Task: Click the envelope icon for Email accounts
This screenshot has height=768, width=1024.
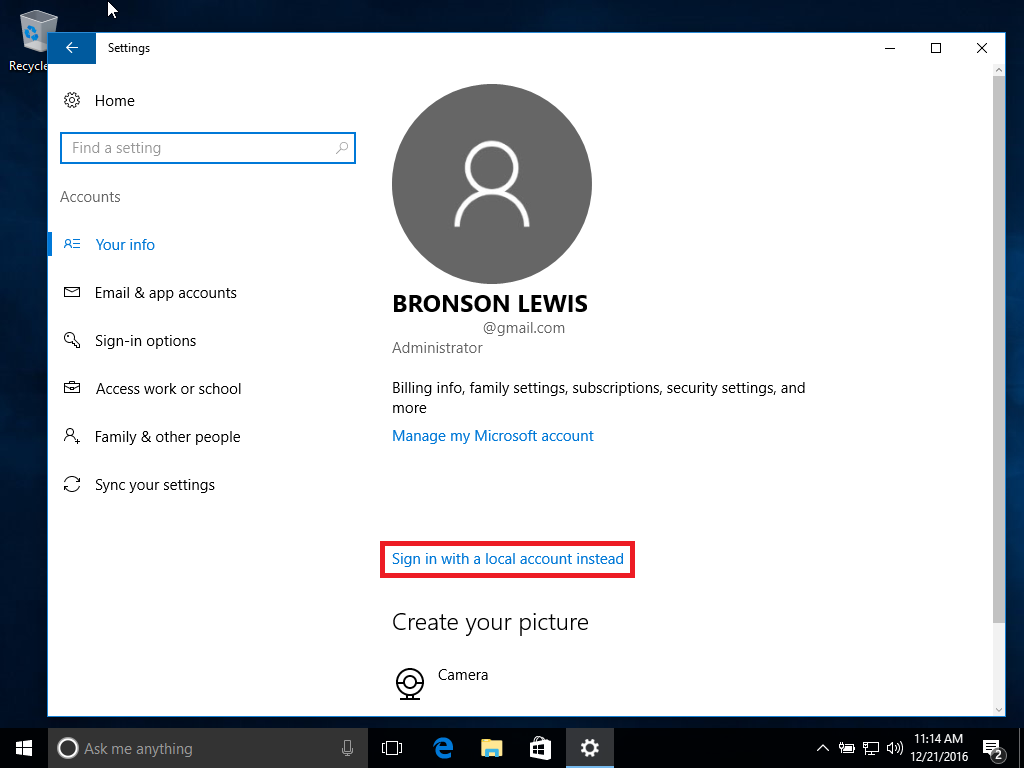Action: pos(72,292)
